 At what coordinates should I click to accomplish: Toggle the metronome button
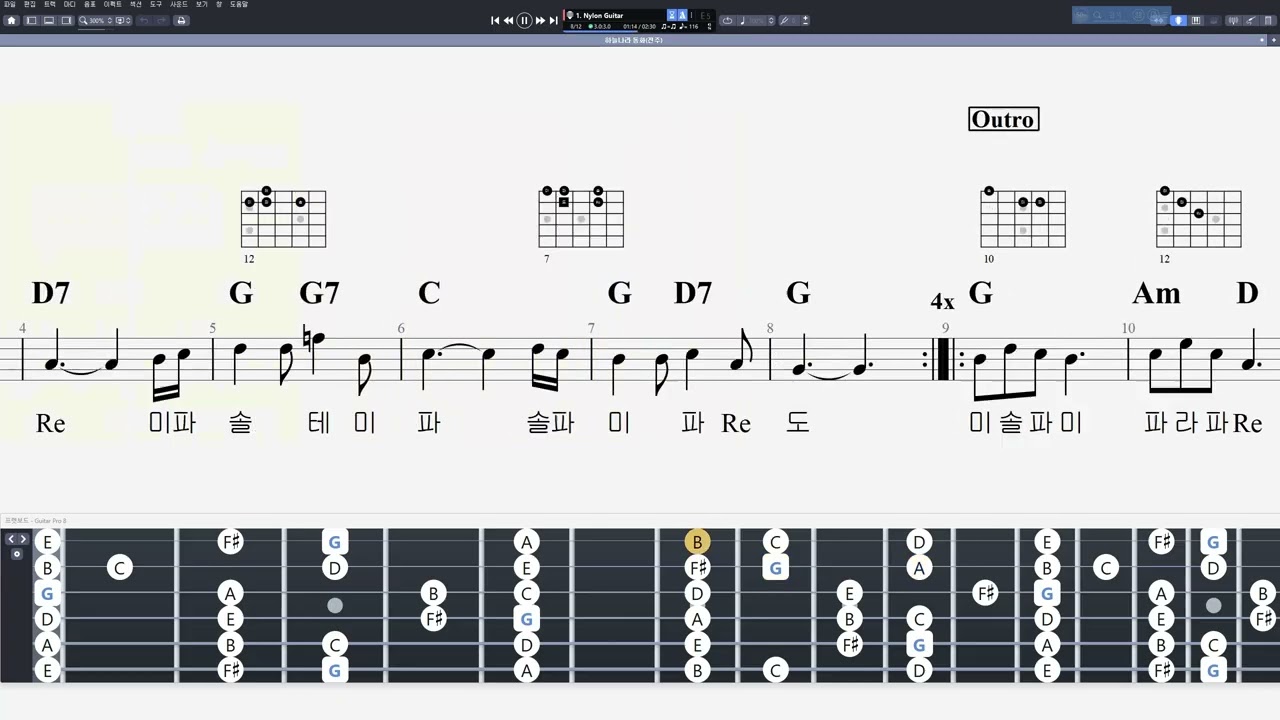(683, 15)
